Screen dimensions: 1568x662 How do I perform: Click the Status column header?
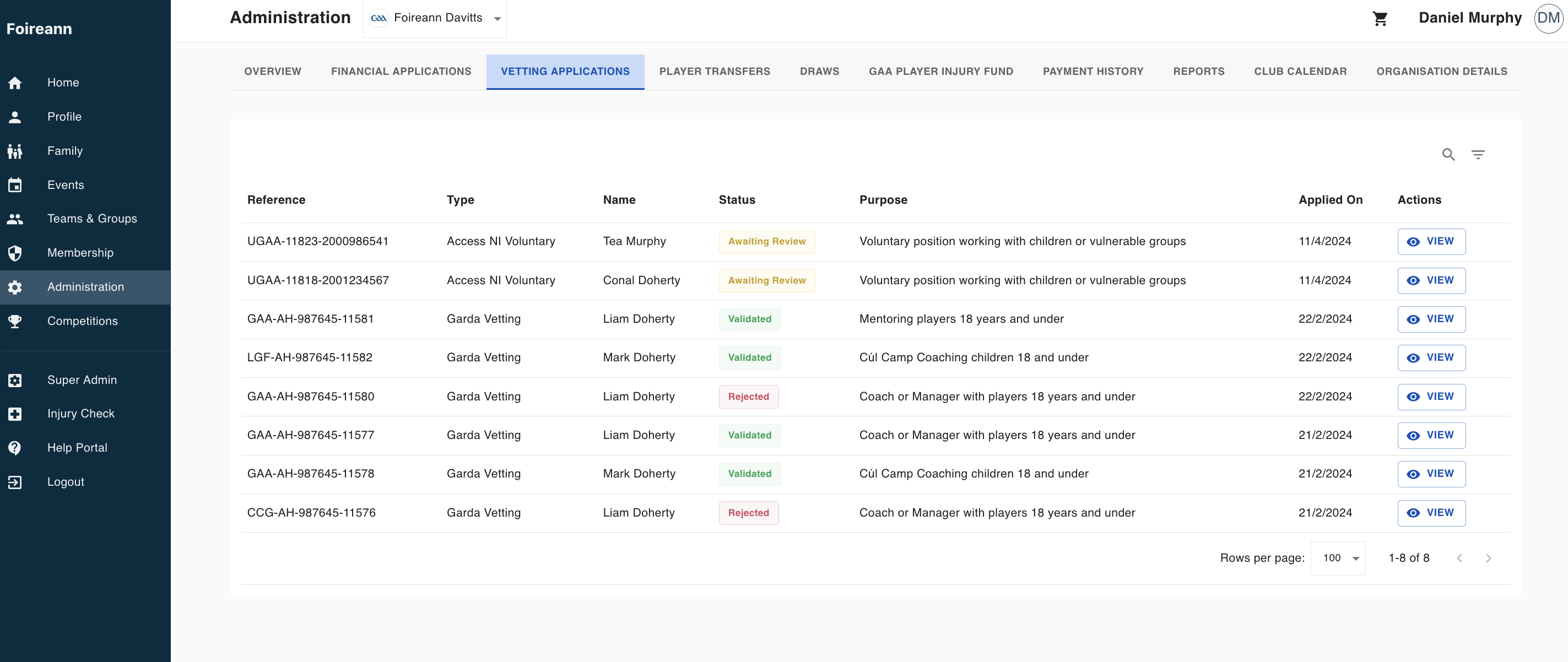click(x=737, y=200)
